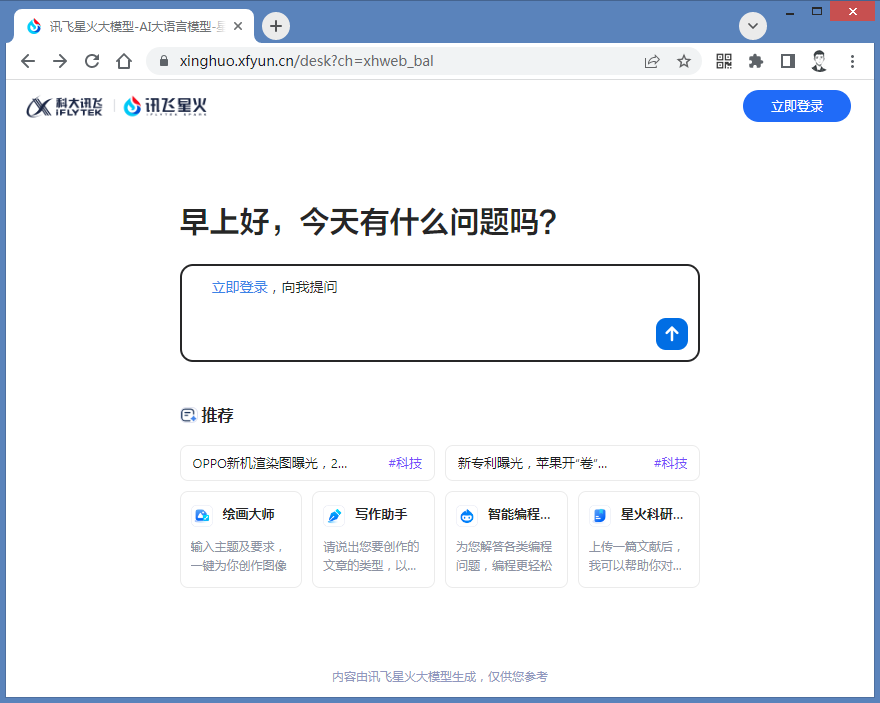Open the browser extensions puzzle icon
The width and height of the screenshot is (880, 703).
756,61
